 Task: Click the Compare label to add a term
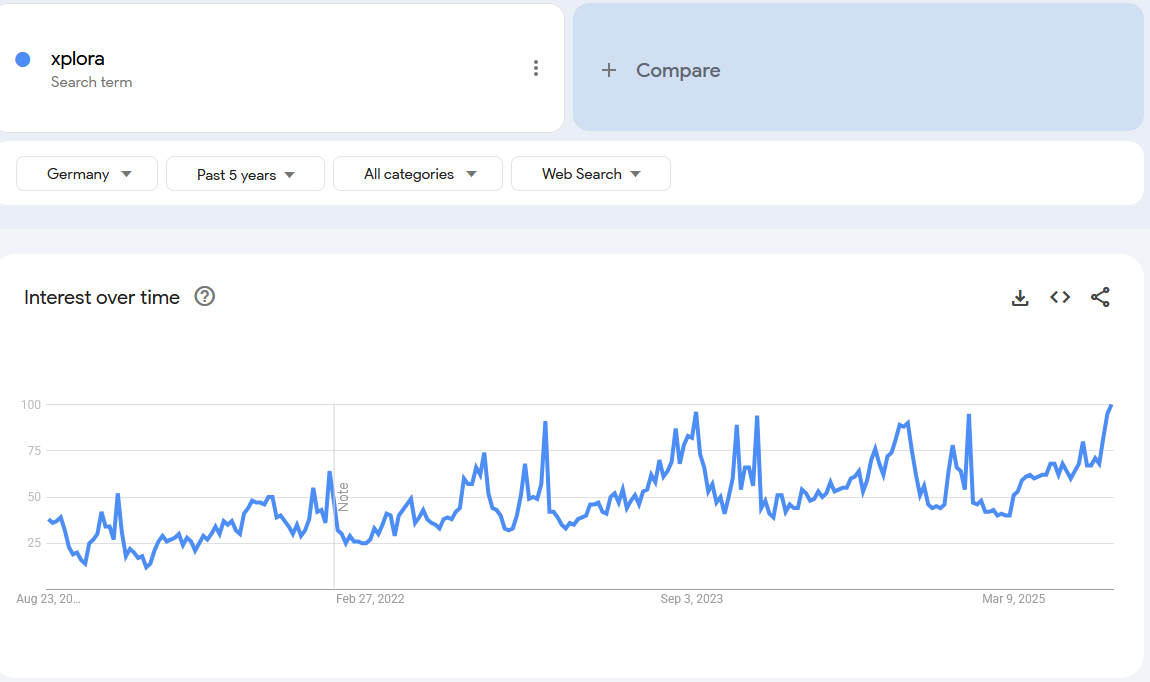[678, 70]
